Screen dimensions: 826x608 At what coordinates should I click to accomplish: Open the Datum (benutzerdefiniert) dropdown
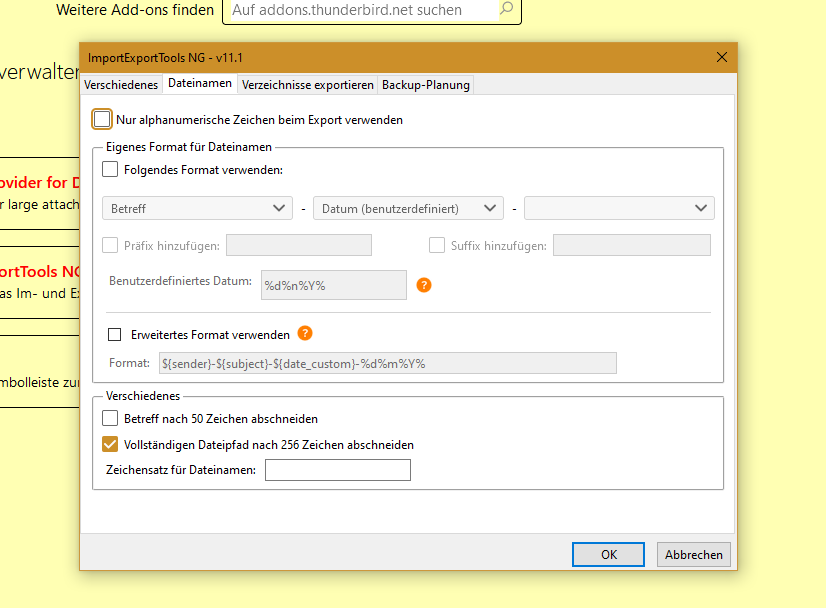(408, 208)
